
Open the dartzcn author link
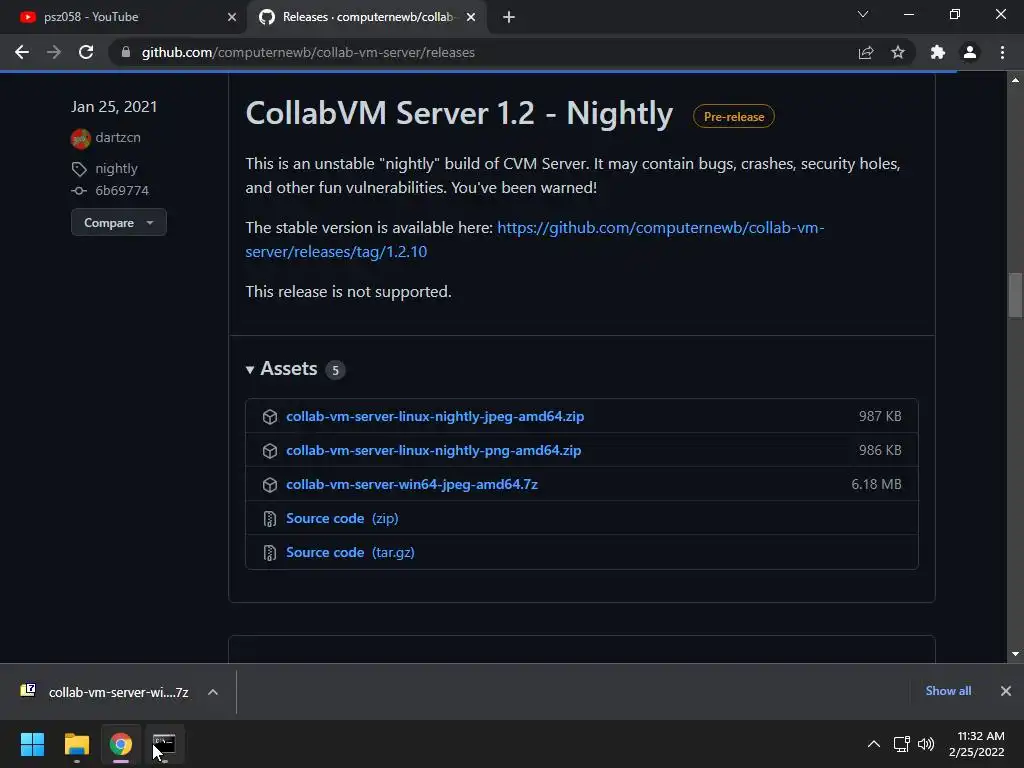click(118, 137)
